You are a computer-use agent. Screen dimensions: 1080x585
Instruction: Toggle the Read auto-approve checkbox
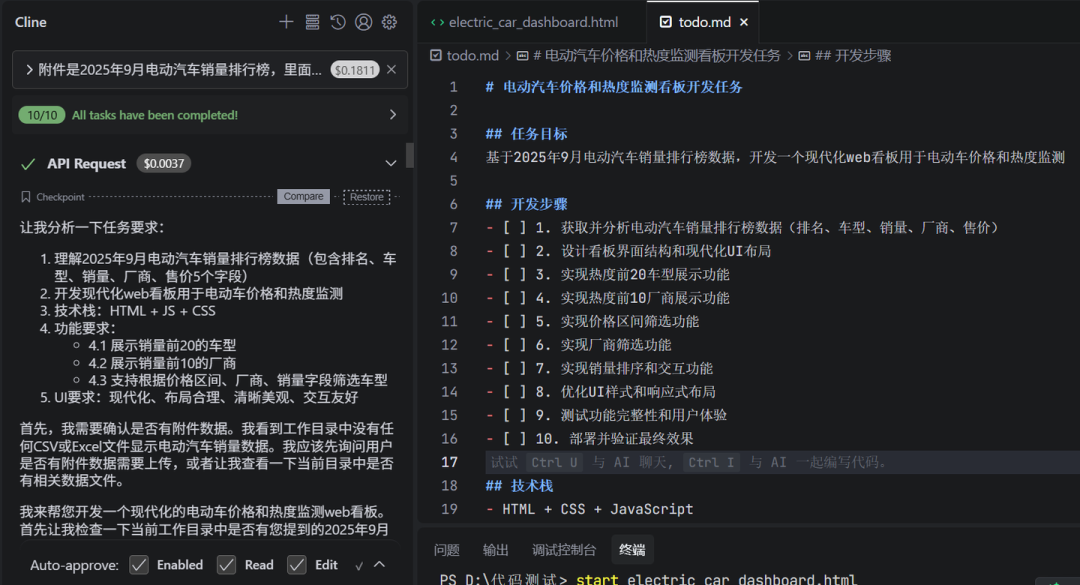click(226, 565)
